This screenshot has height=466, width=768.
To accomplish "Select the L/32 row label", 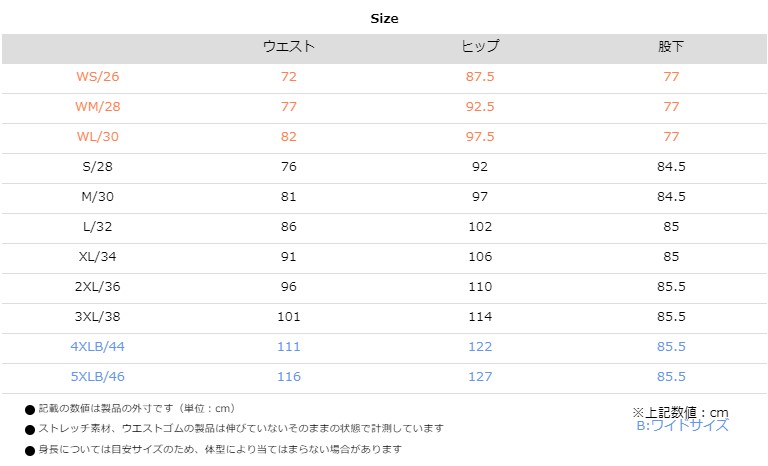I will click(97, 226).
